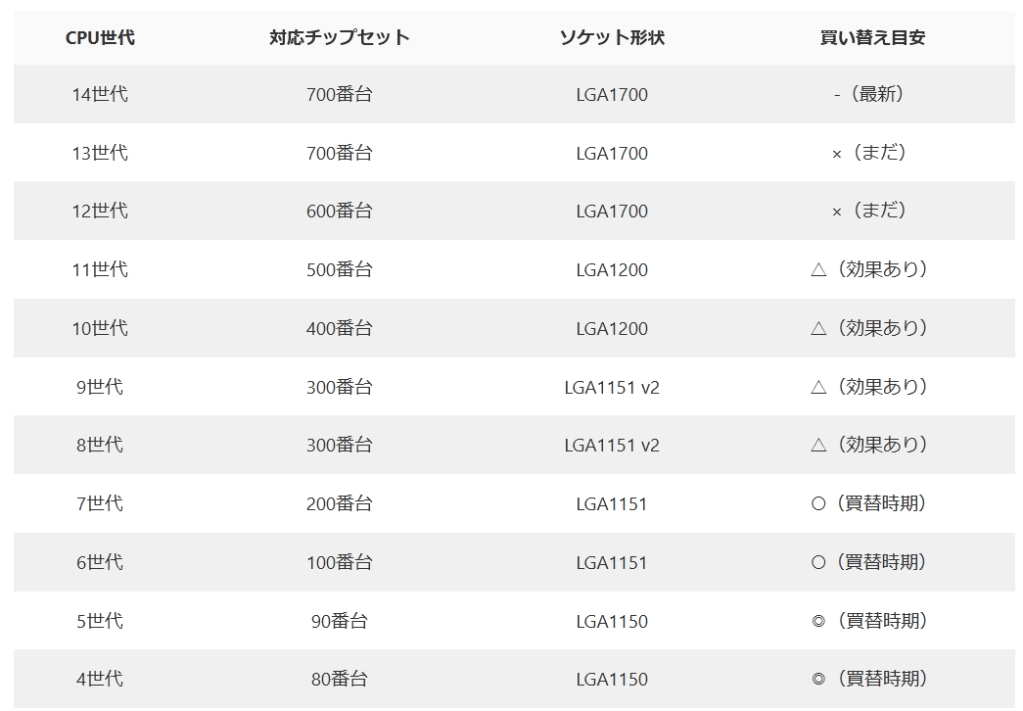
Task: Select the 600番台 chipset cell
Action: point(339,211)
